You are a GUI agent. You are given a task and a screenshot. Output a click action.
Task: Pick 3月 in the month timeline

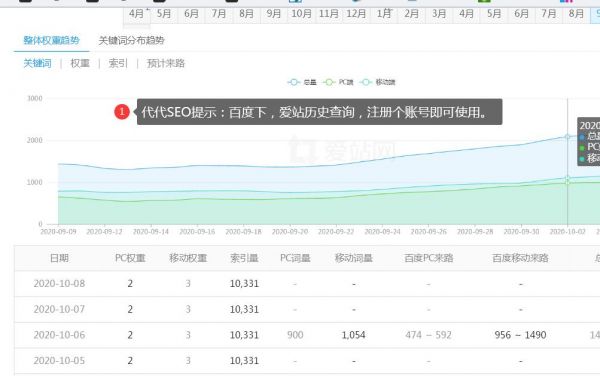click(439, 14)
